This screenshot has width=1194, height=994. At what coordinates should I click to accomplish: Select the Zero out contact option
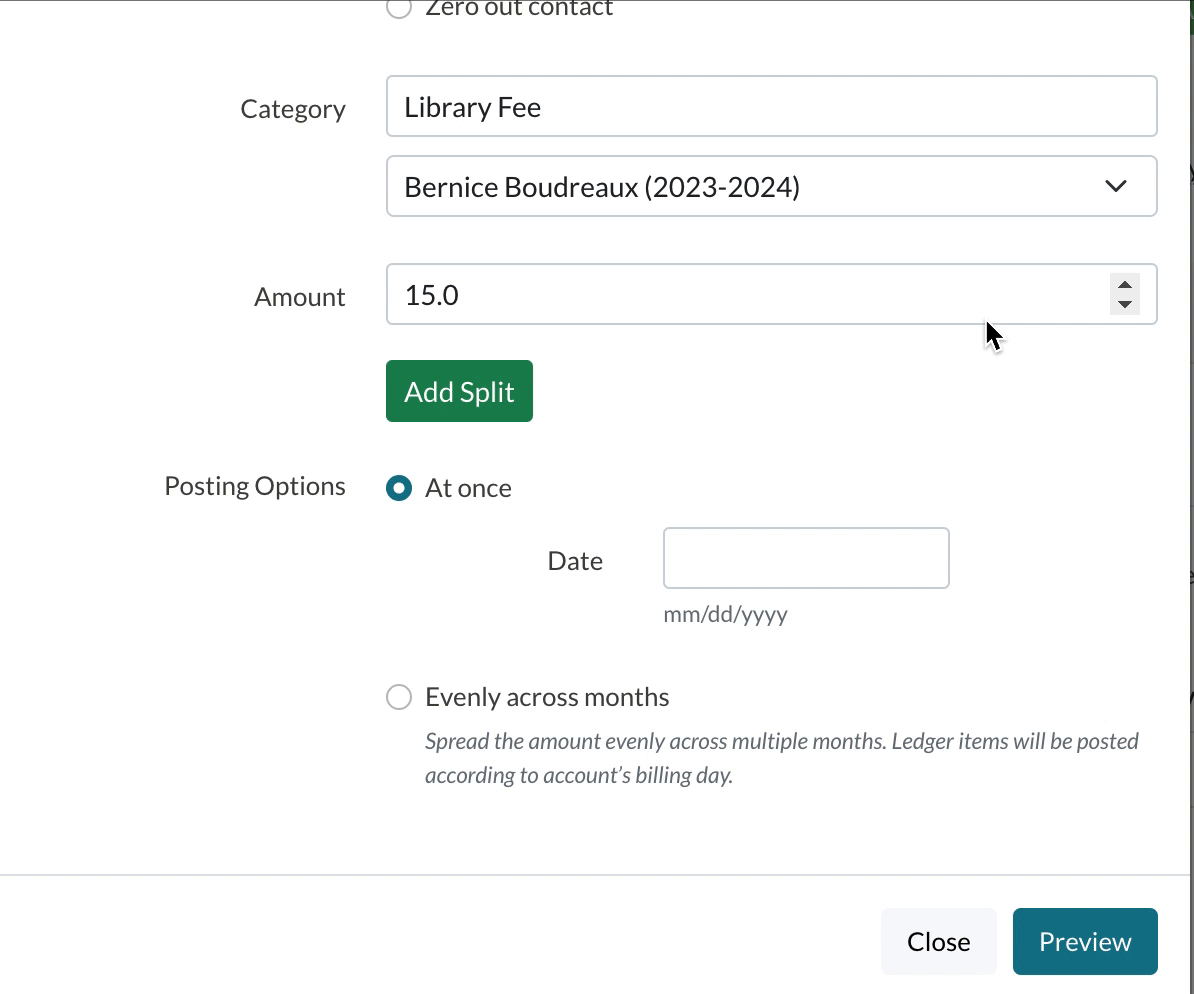pos(398,8)
